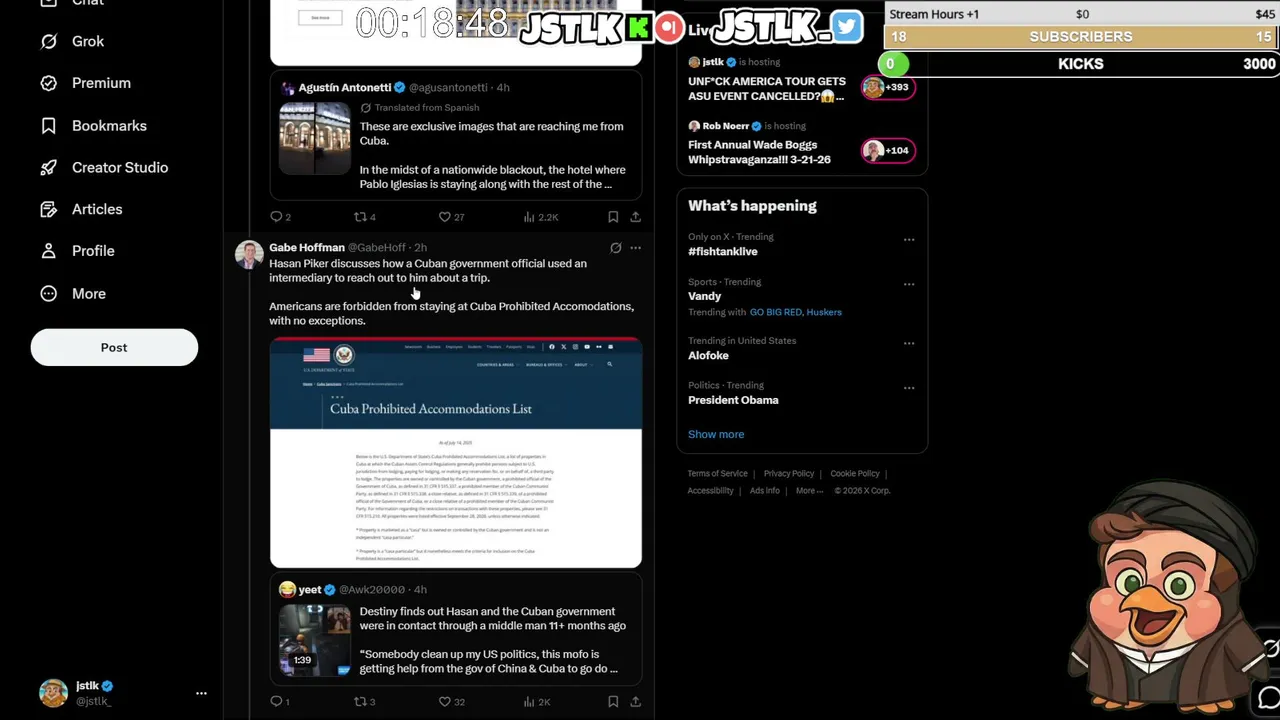View +104 listeners avatar badge
This screenshot has height=720, width=1280.
click(x=888, y=150)
